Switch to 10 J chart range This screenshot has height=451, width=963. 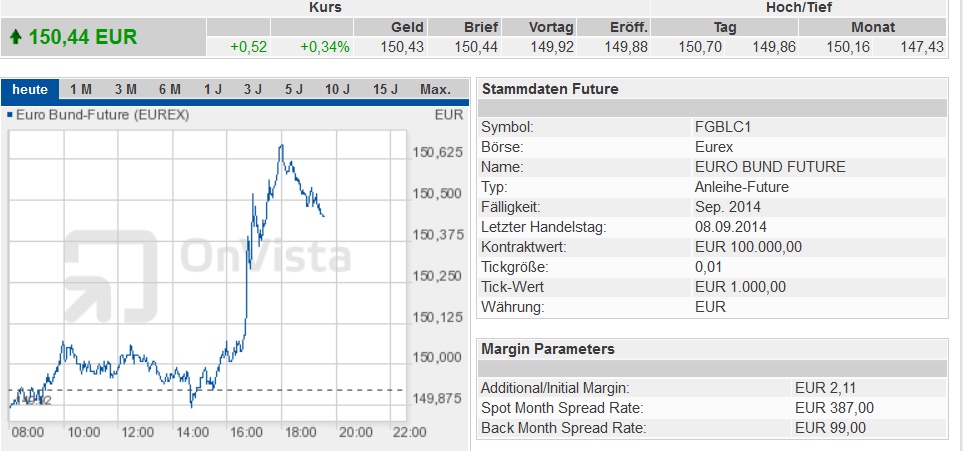pyautogui.click(x=338, y=90)
